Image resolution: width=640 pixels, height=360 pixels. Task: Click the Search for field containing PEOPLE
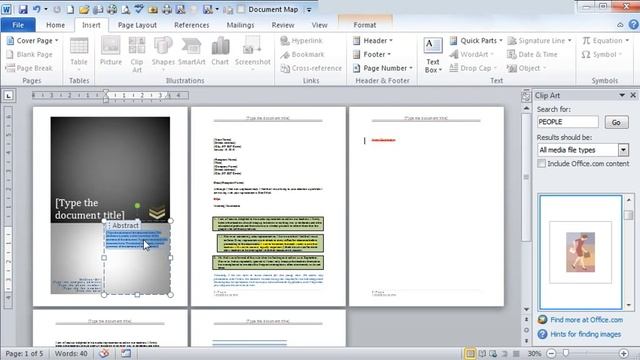point(568,122)
